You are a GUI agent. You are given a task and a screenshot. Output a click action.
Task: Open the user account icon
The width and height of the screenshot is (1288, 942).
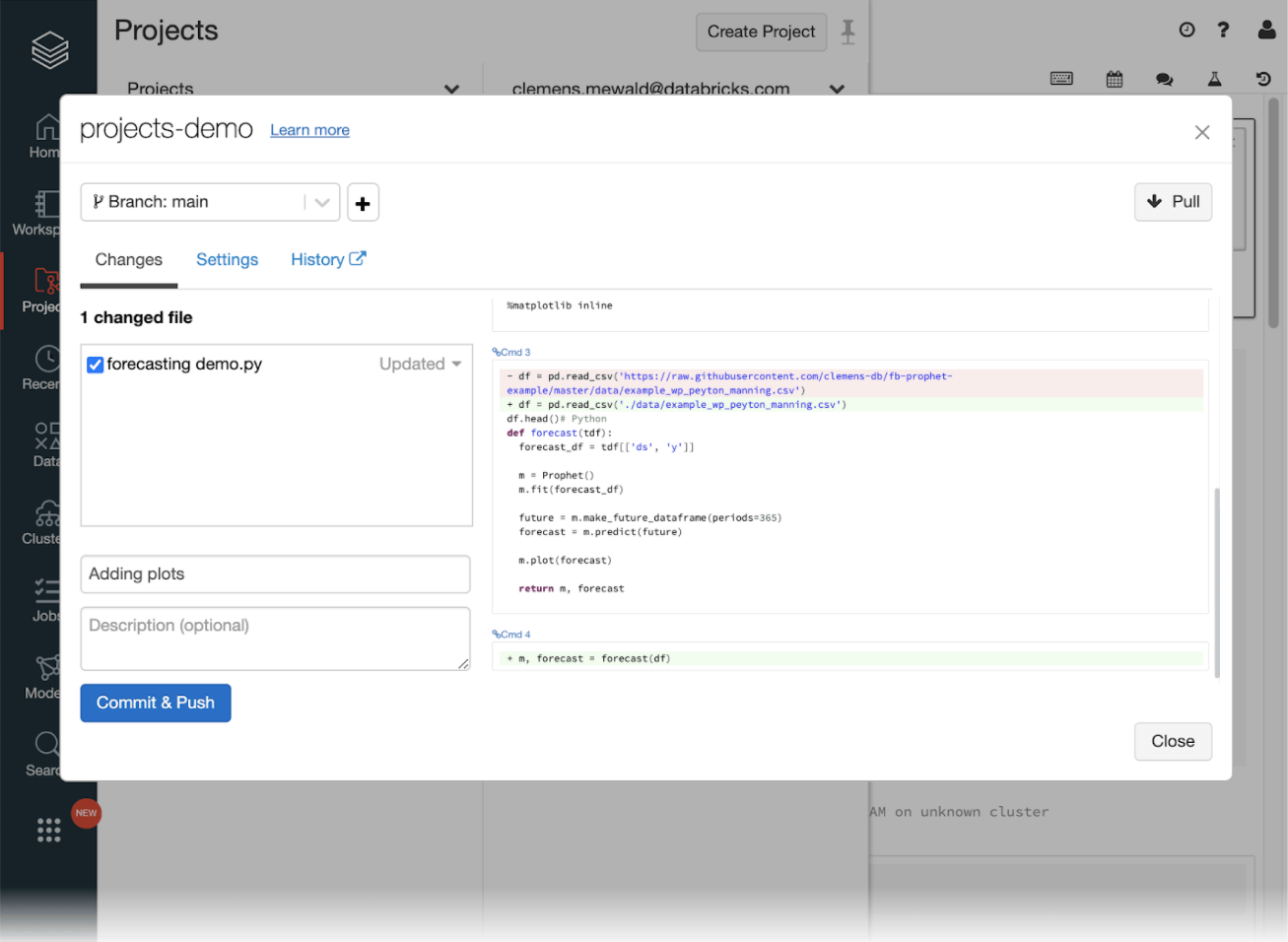pos(1266,30)
